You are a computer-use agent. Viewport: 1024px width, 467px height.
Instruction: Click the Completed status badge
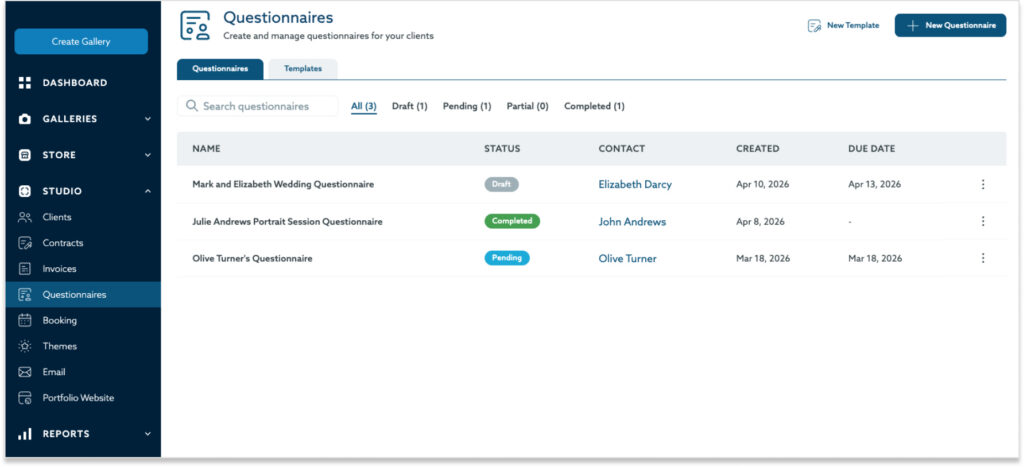[x=512, y=221]
